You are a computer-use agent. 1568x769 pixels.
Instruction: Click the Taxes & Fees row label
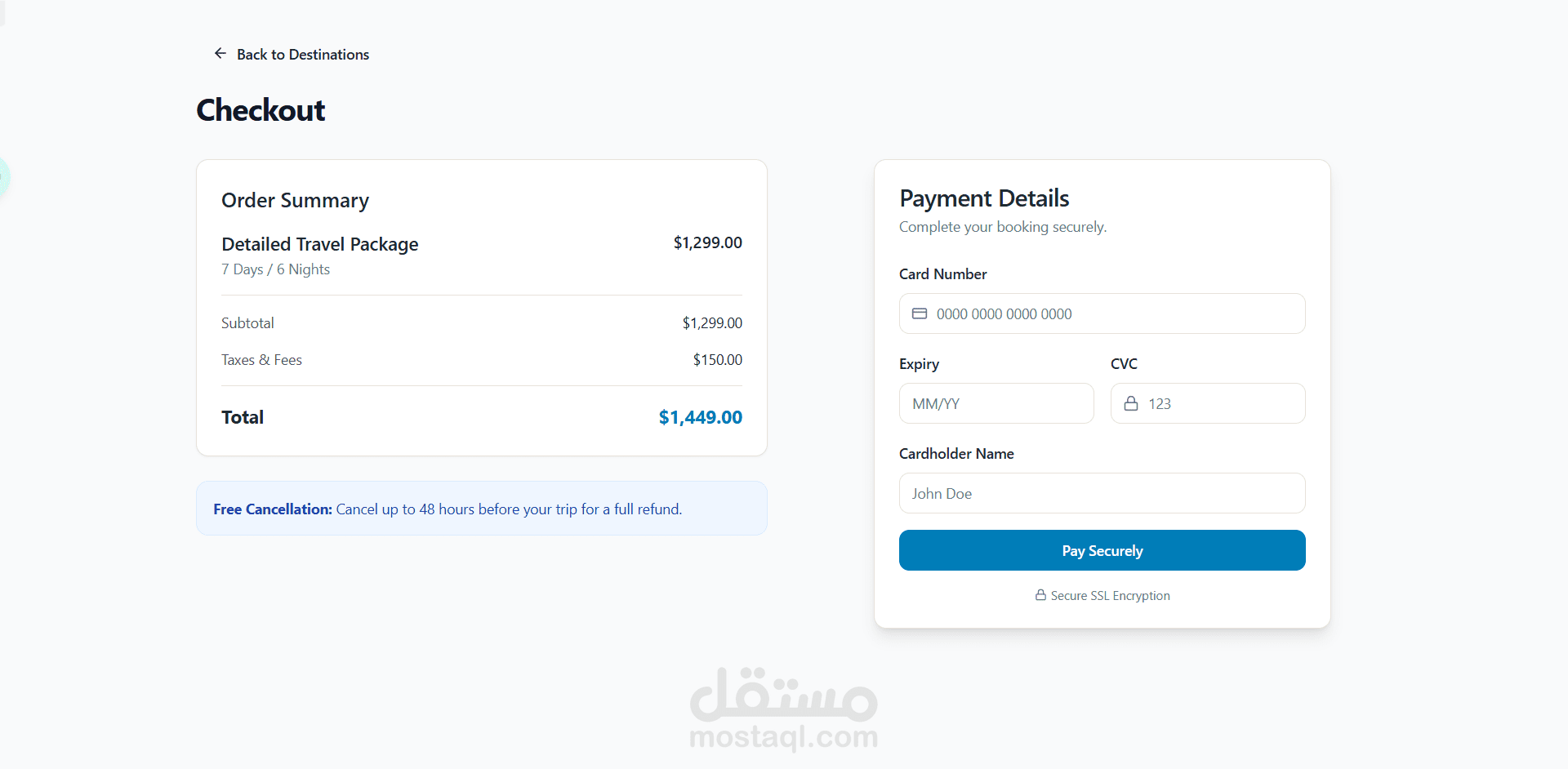coord(261,360)
